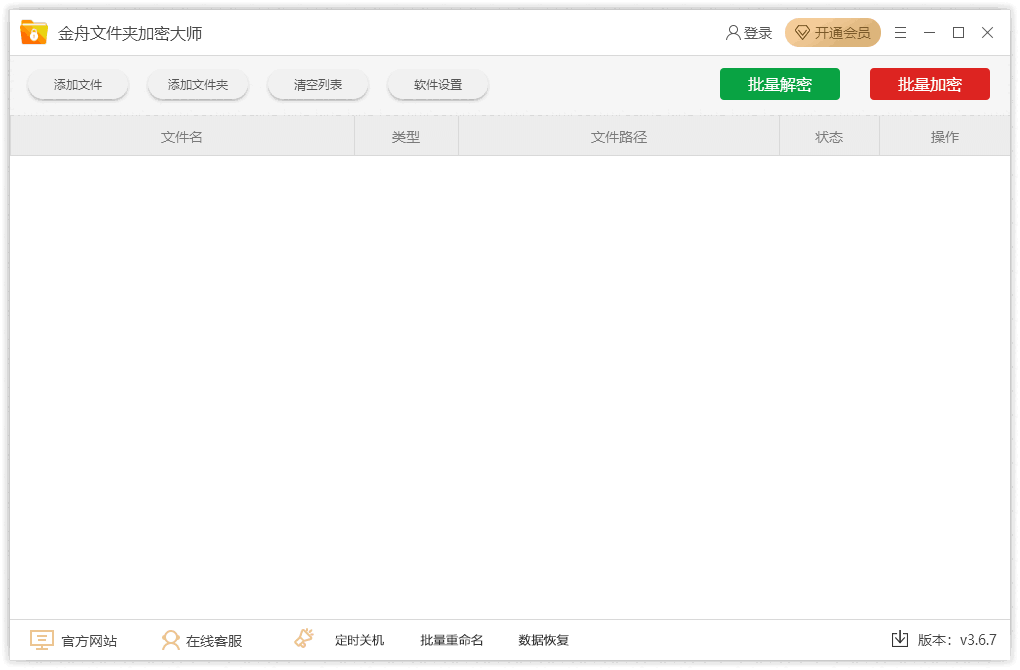The width and height of the screenshot is (1020, 670).
Task: Click the 文件路径 column header
Action: (x=619, y=137)
